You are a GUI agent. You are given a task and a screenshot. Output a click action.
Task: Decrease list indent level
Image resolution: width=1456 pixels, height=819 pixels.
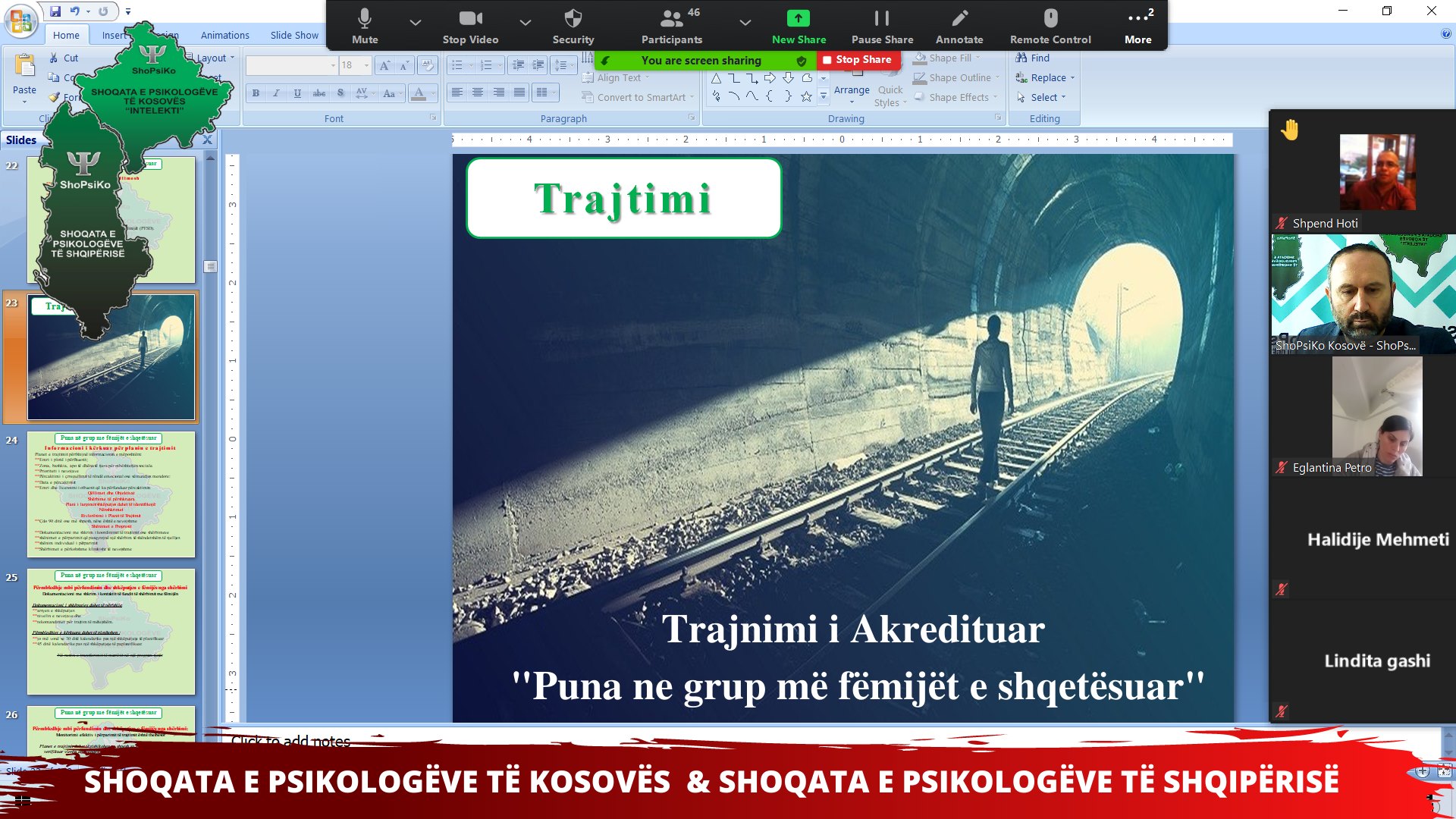pos(518,65)
